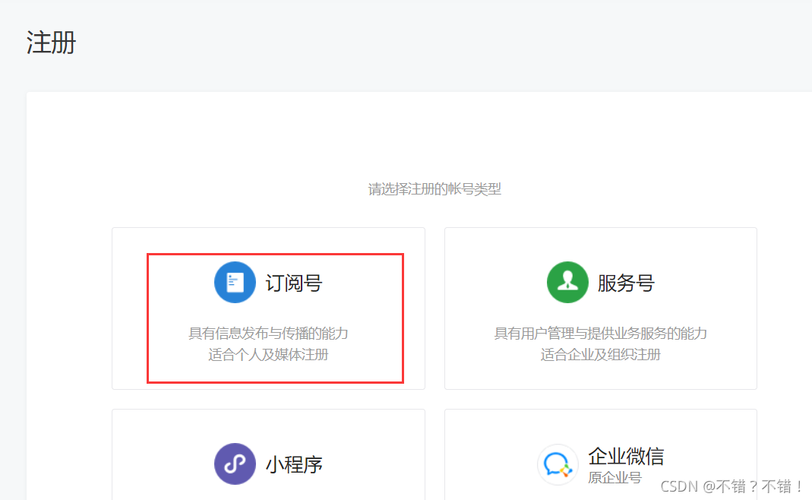The image size is (812, 500).
Task: Click the blue 订阅号 document icon
Action: [235, 282]
